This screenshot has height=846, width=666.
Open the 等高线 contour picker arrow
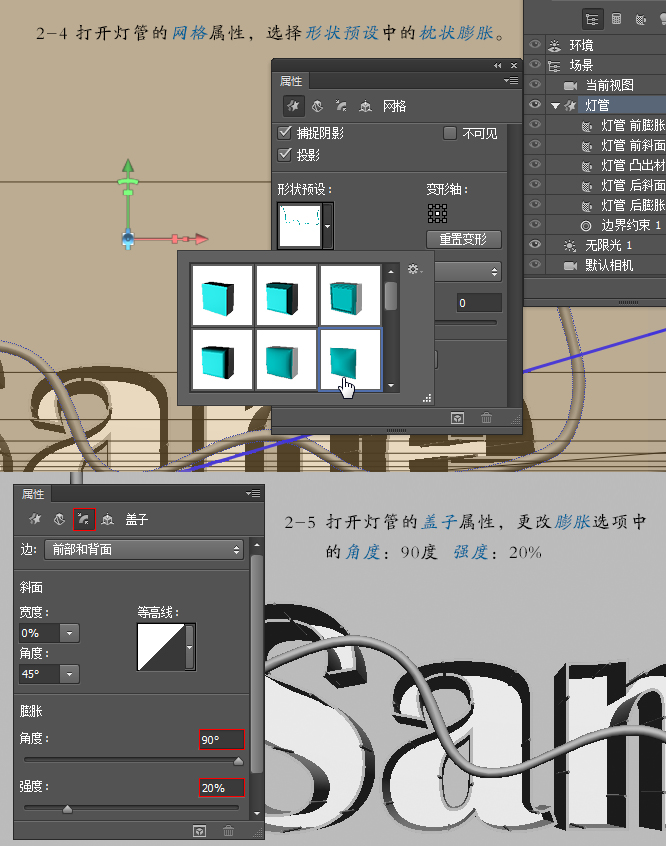point(189,647)
